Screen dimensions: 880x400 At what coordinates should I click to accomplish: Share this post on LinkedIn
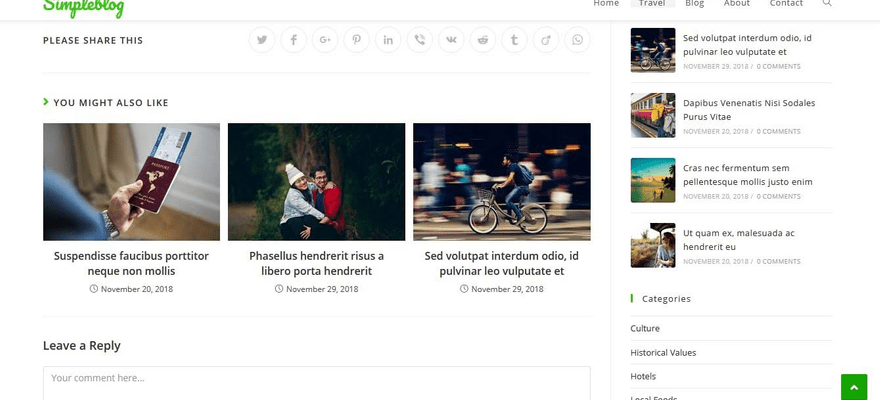(388, 40)
